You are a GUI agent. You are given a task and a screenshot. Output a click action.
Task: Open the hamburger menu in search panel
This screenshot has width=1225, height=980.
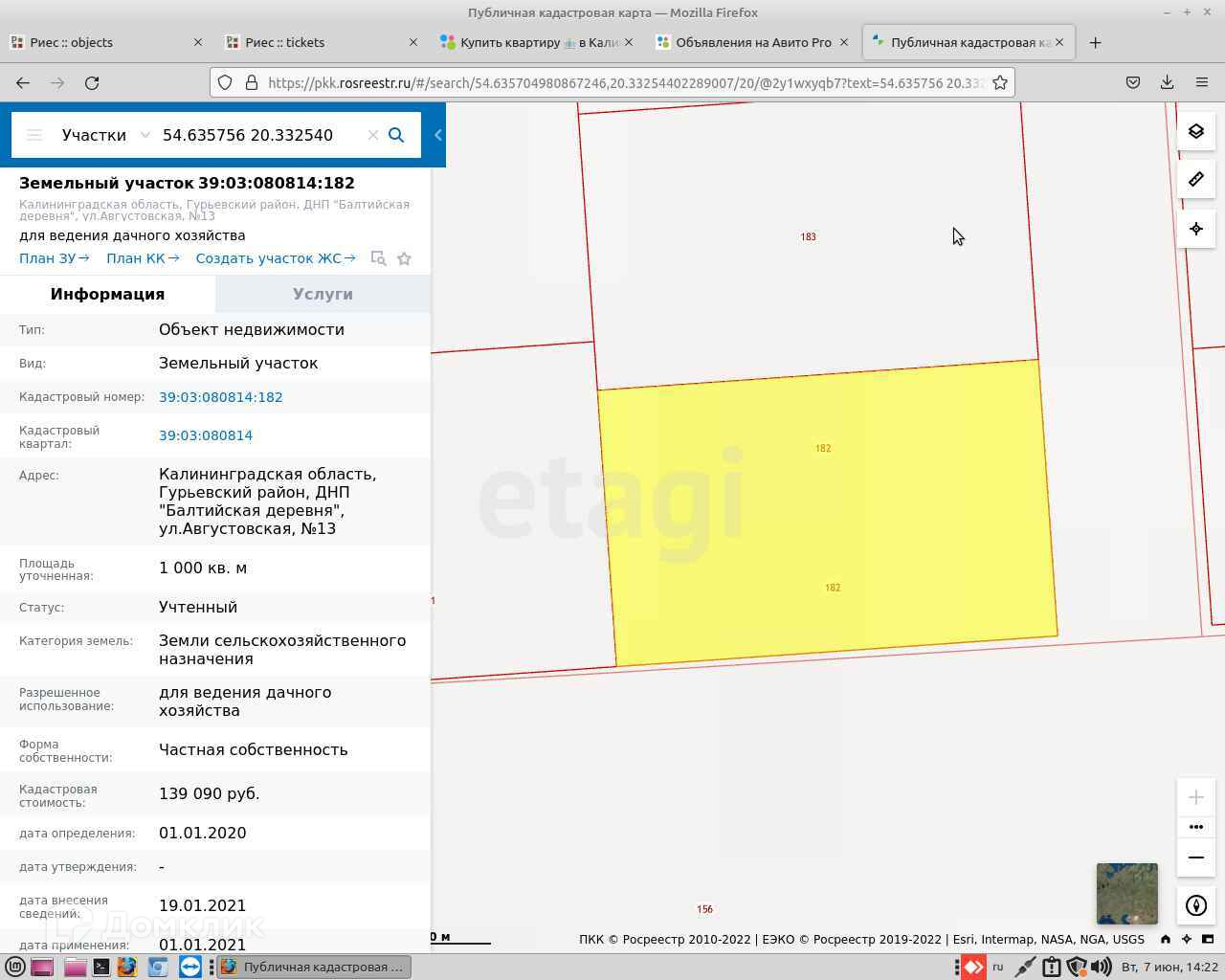34,135
